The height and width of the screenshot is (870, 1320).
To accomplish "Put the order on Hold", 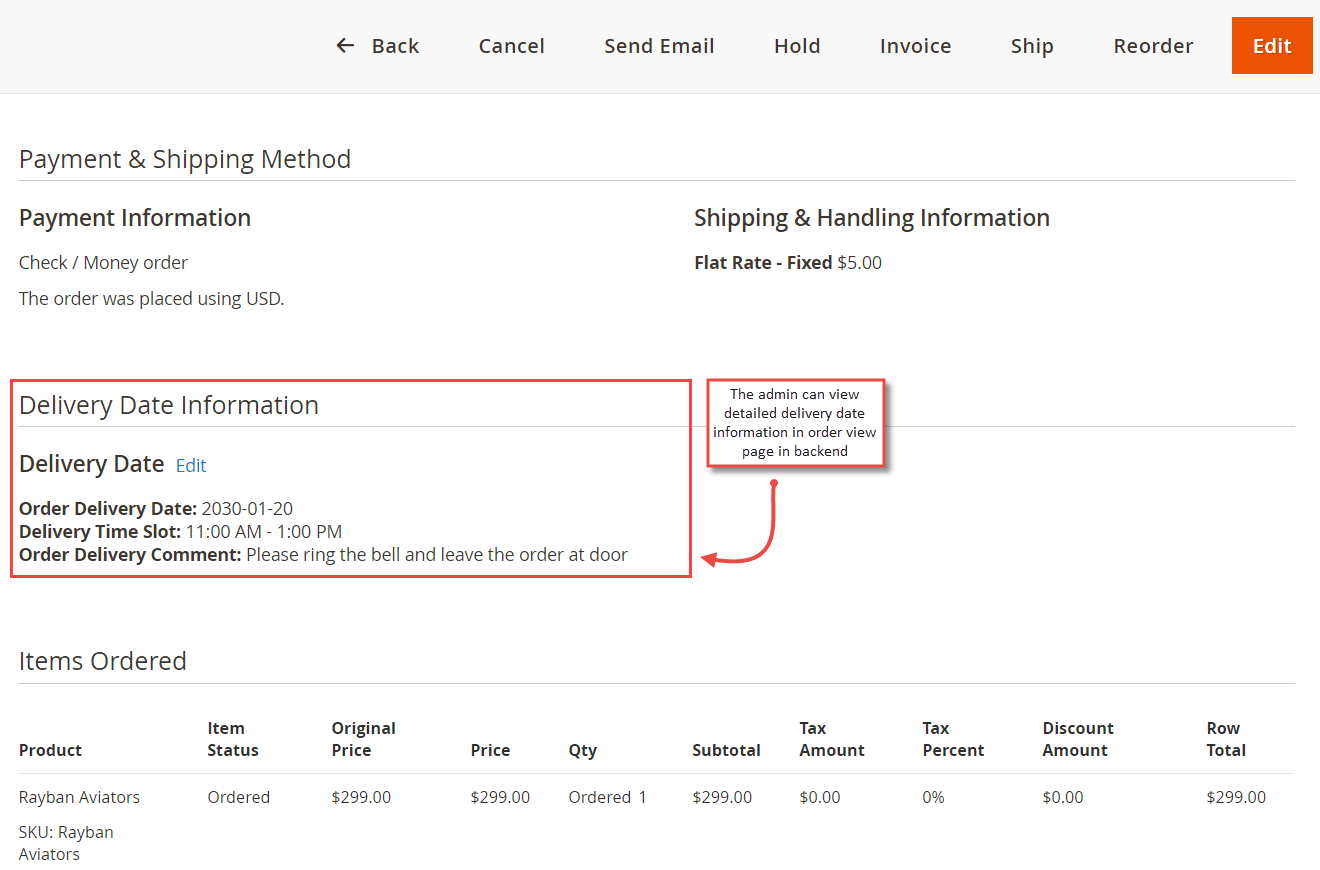I will (797, 45).
